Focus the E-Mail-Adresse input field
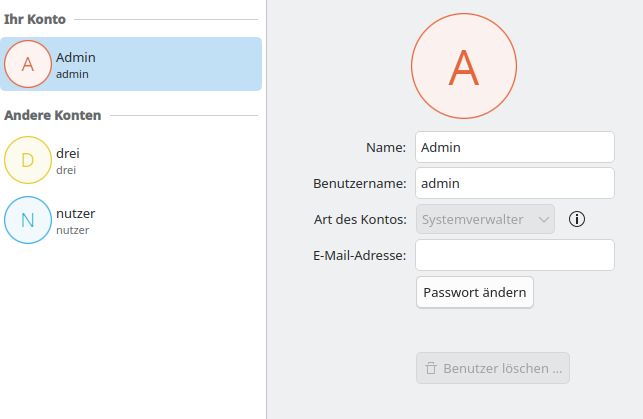Screen dimensions: 643x419 click(514, 255)
